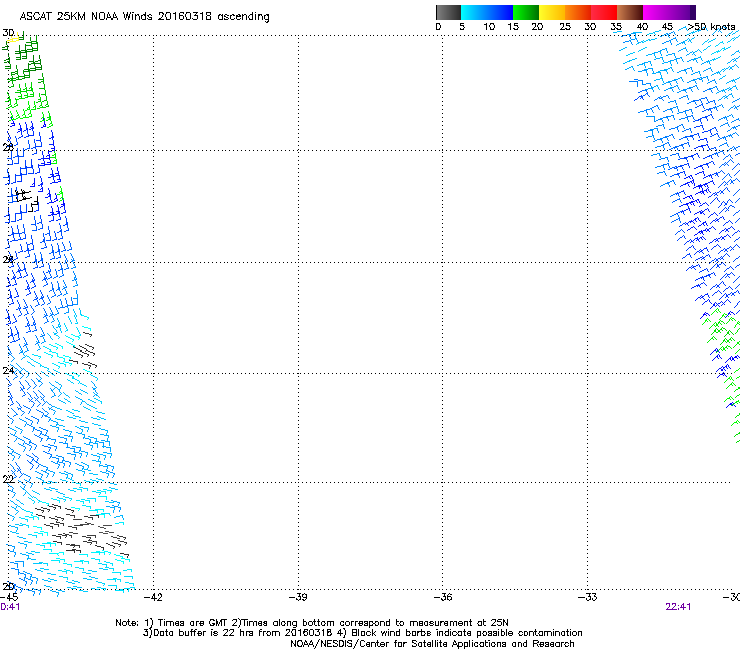Click the '-36' longitude axis label
This screenshot has width=740, height=650.
[x=443, y=597]
